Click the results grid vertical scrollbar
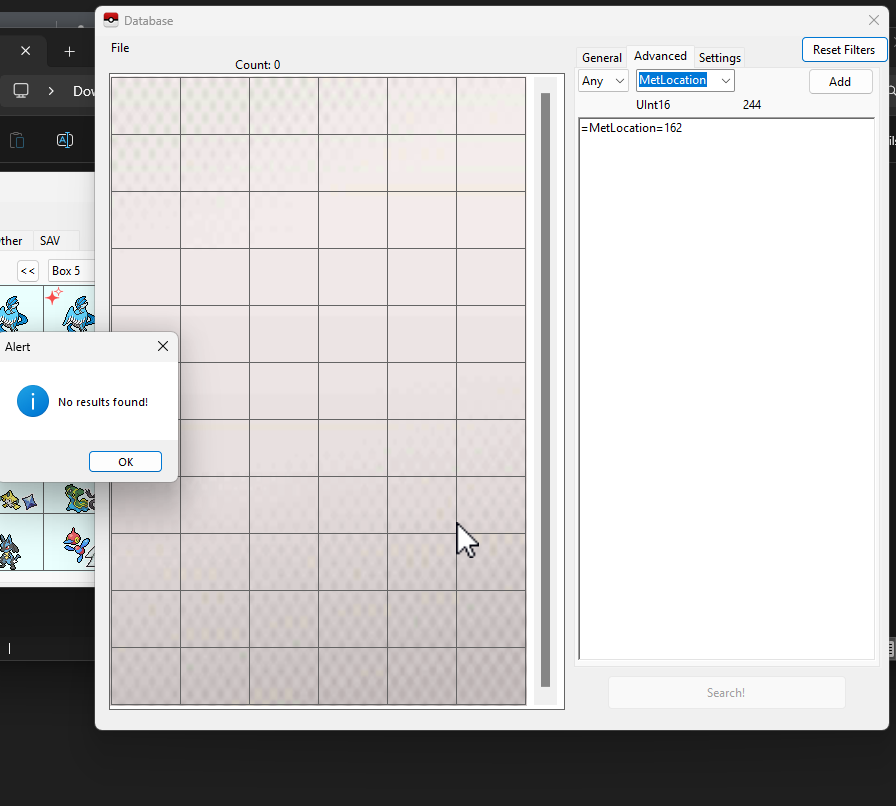Screen dimensions: 896x806 (545, 390)
